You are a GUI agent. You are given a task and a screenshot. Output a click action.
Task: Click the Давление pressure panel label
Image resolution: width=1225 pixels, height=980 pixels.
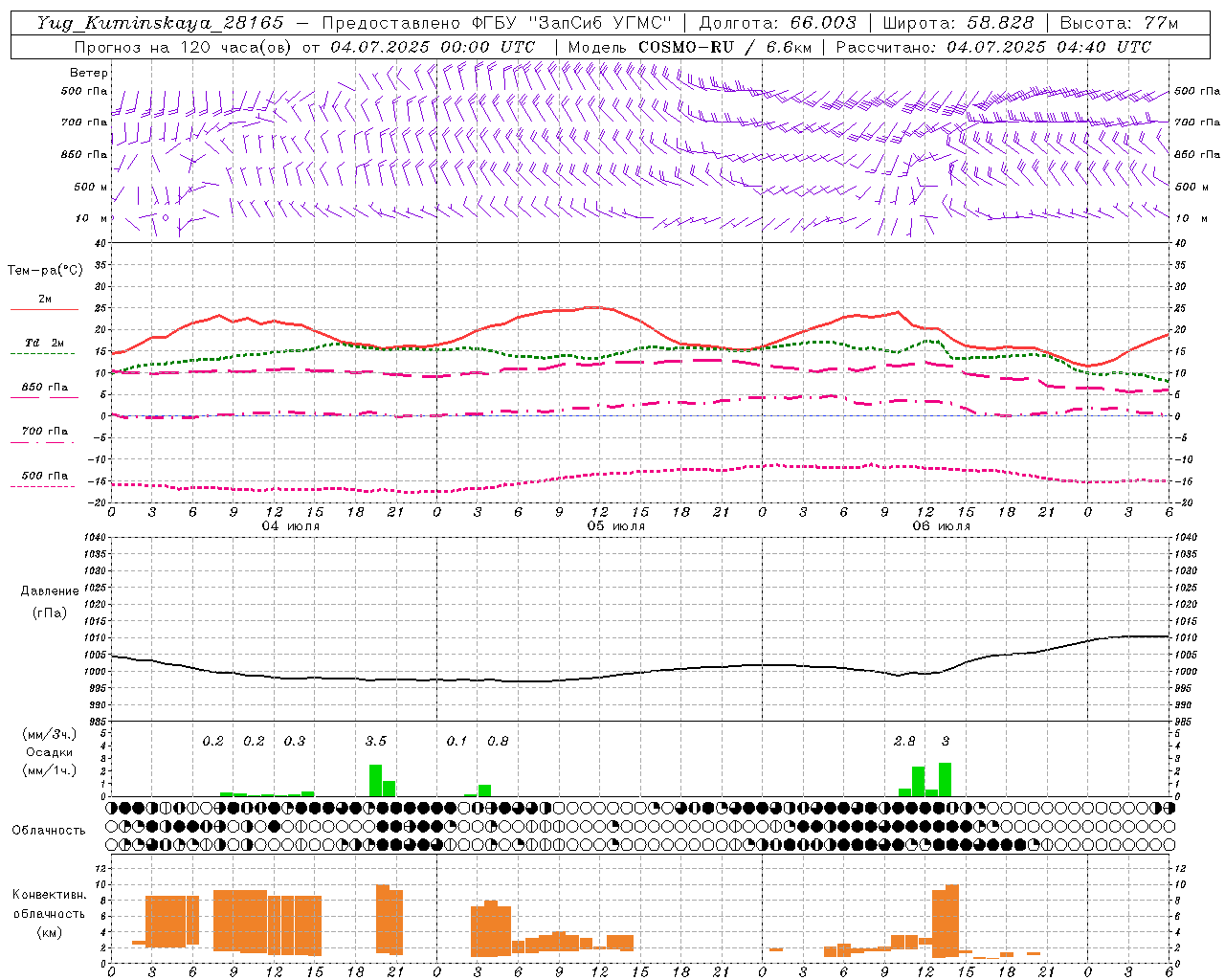tap(50, 591)
